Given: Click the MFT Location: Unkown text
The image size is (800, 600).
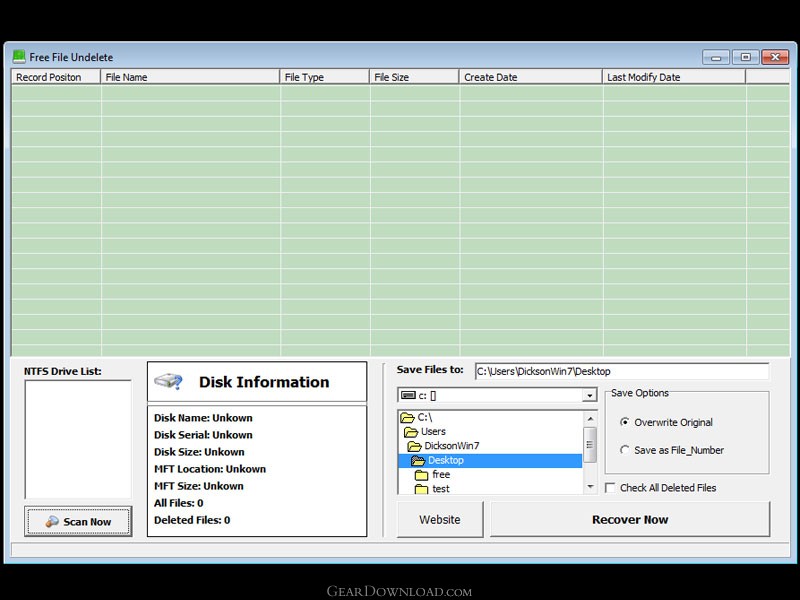Looking at the screenshot, I should pos(210,469).
